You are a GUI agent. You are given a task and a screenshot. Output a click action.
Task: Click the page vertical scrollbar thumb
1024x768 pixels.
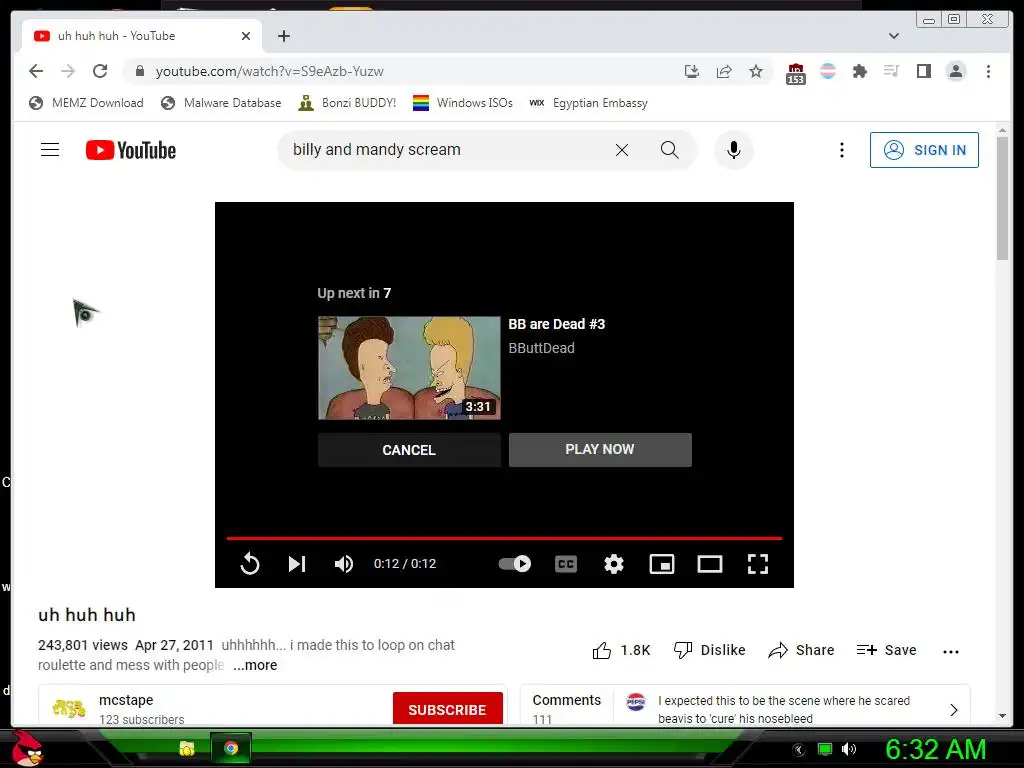[1002, 198]
